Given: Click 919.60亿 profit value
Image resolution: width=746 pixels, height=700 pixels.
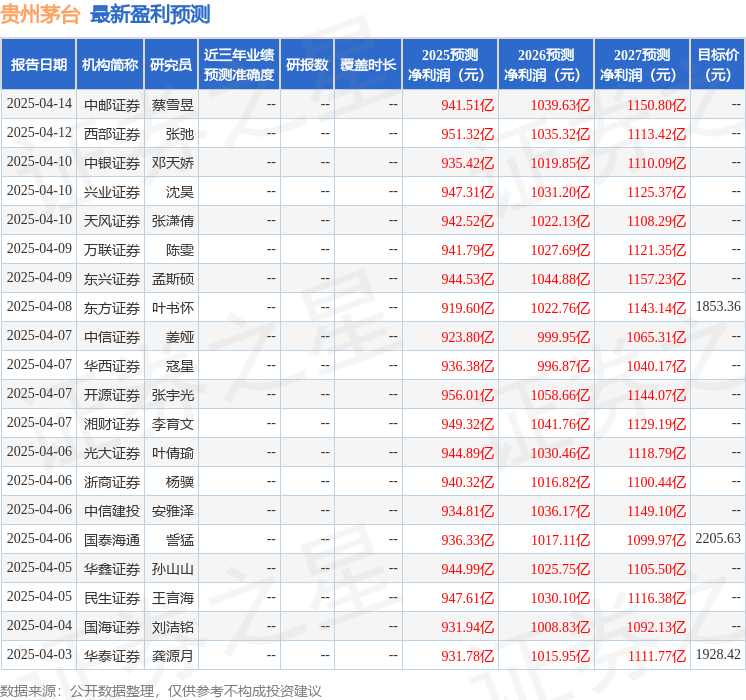Looking at the screenshot, I should [468, 308].
